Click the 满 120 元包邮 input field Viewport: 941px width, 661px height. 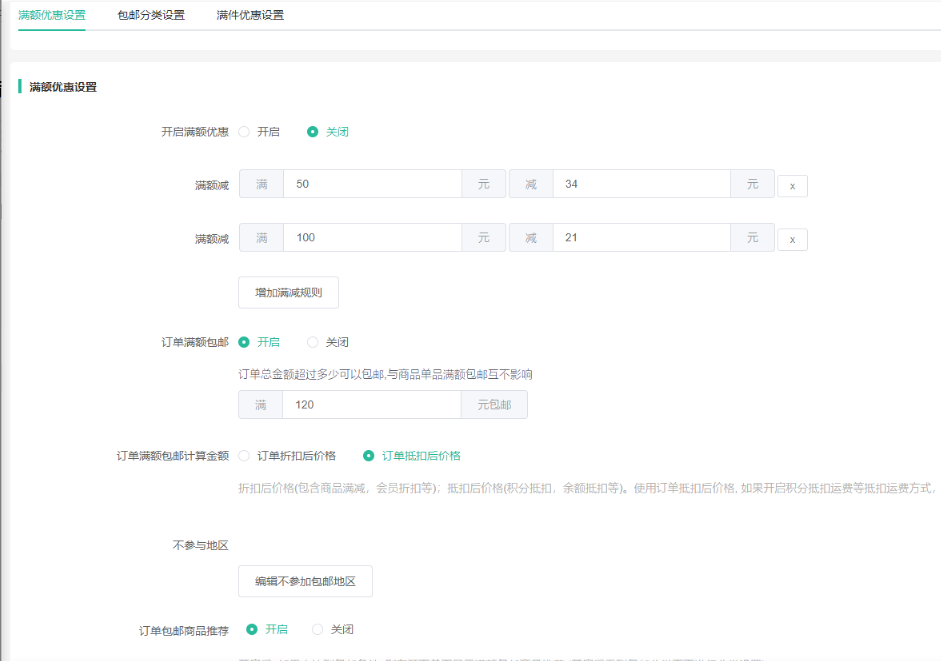(371, 405)
